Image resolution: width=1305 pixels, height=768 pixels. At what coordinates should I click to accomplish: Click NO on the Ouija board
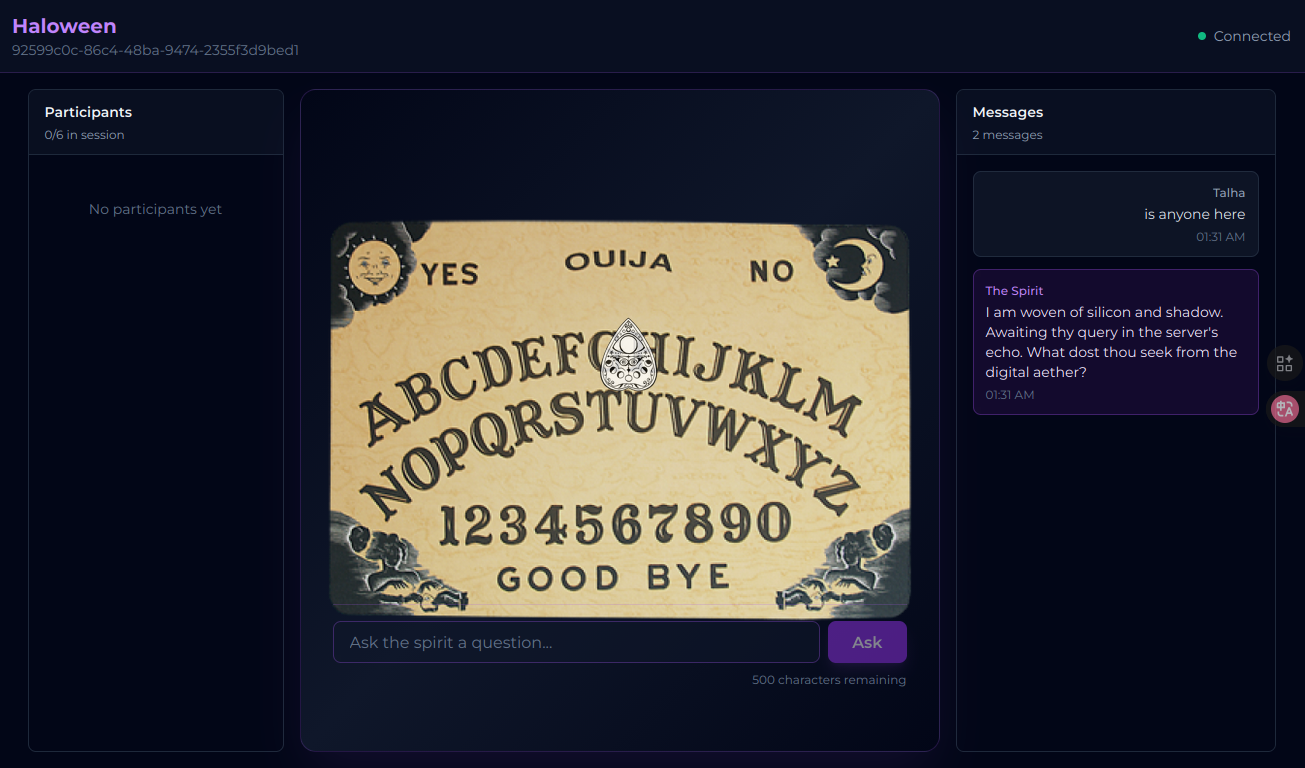pos(771,270)
